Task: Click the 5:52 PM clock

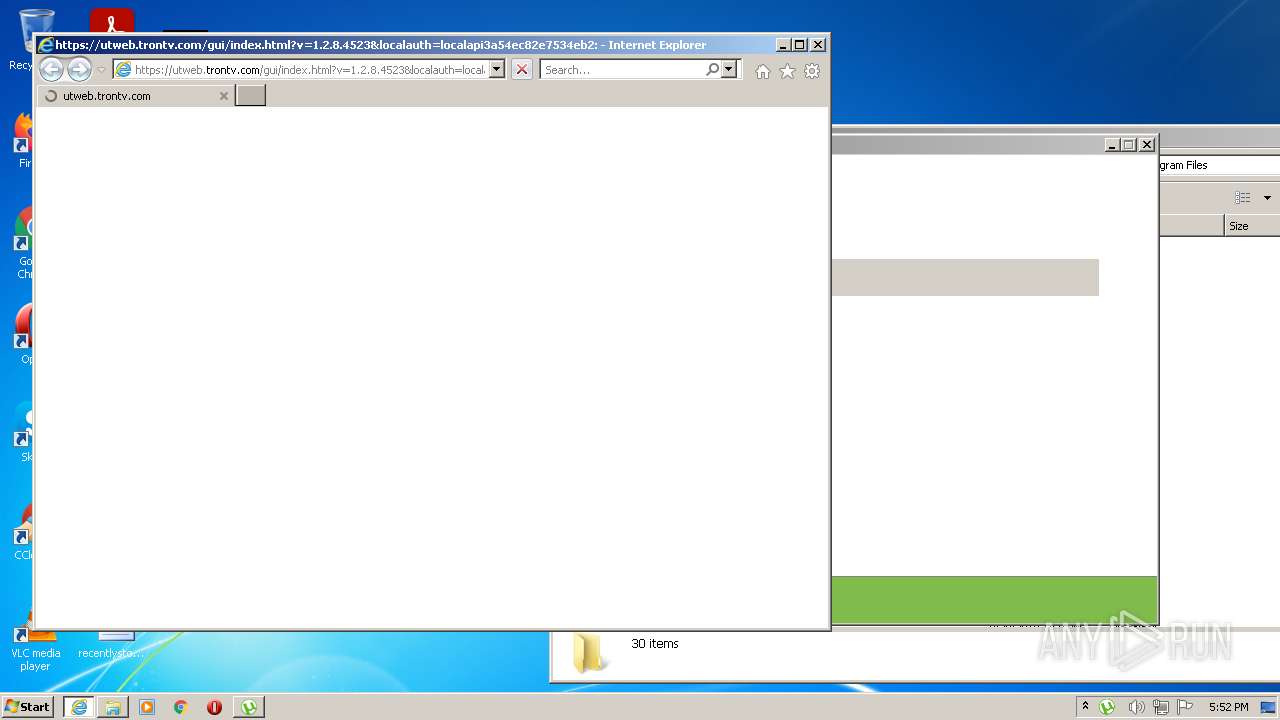Action: (x=1228, y=707)
